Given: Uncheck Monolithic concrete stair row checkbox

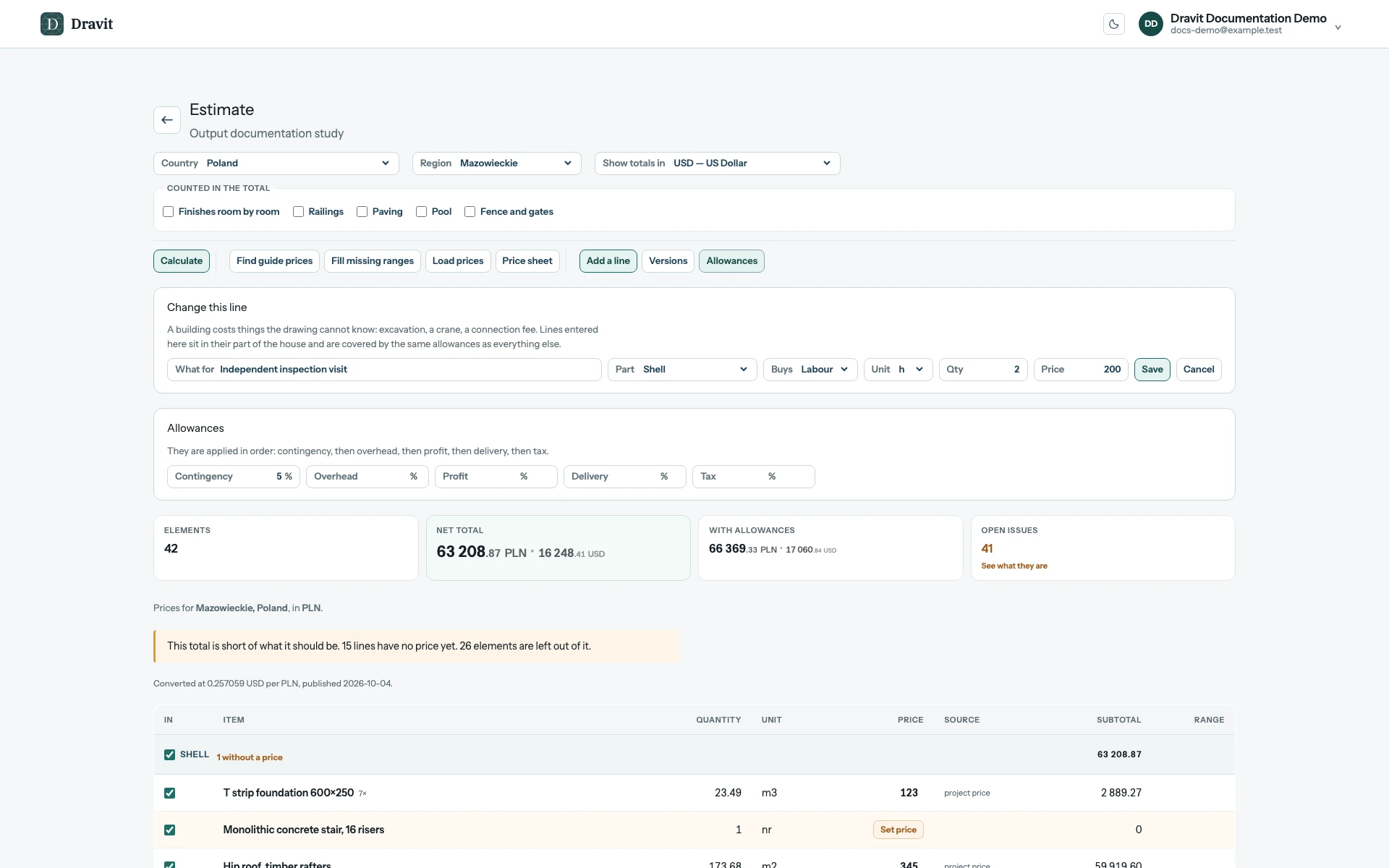Looking at the screenshot, I should 169,830.
